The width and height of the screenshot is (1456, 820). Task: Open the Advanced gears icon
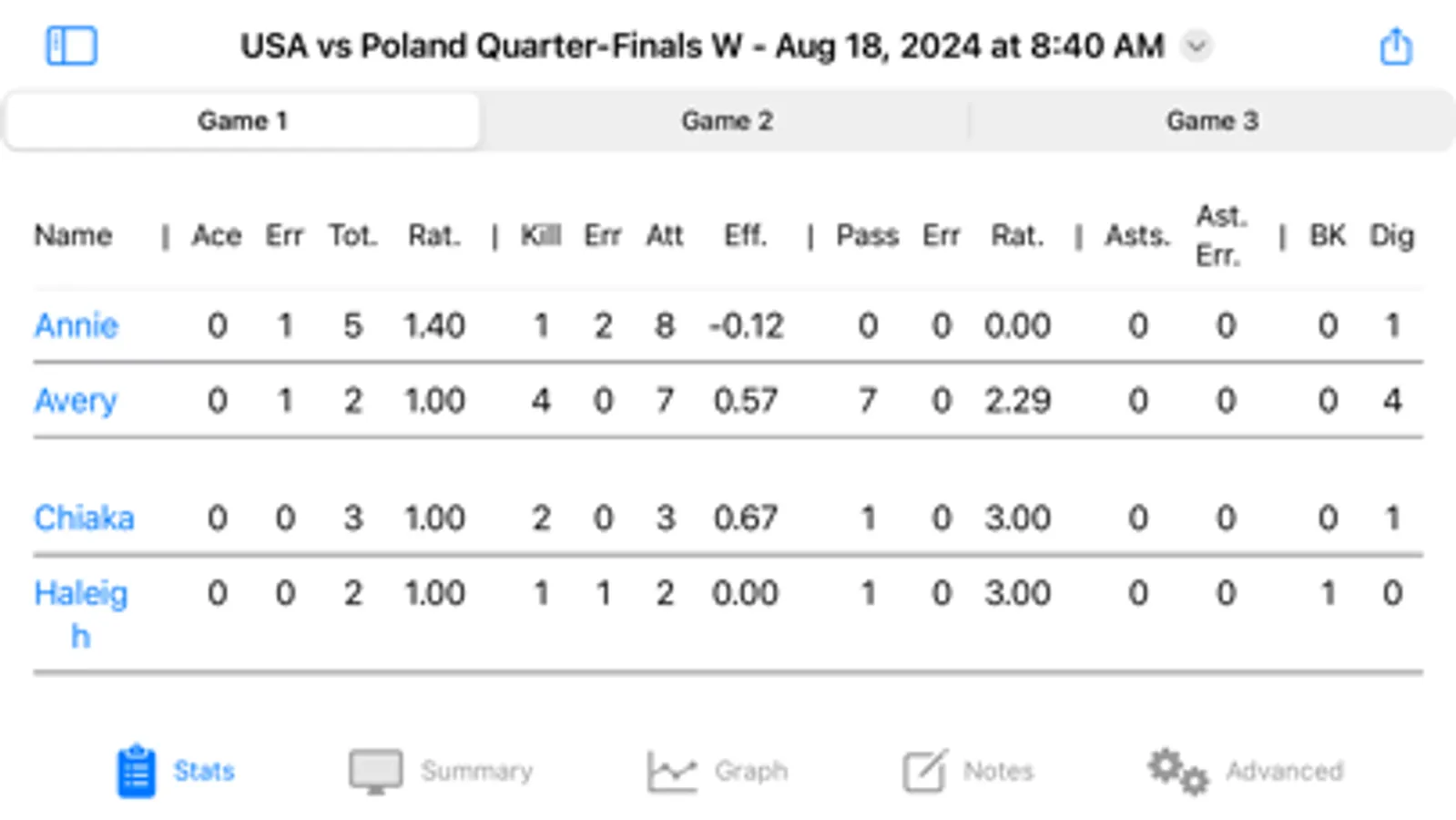[x=1177, y=771]
